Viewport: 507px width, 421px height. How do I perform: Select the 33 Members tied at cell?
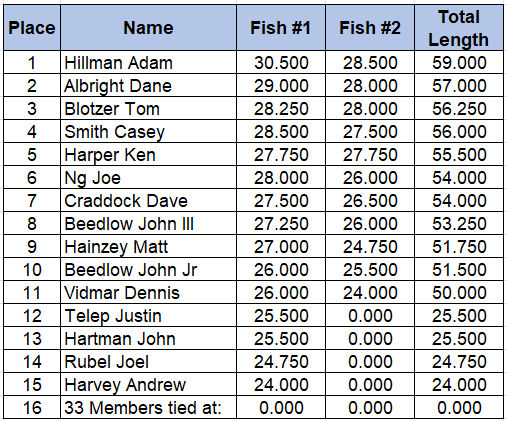[x=148, y=407]
